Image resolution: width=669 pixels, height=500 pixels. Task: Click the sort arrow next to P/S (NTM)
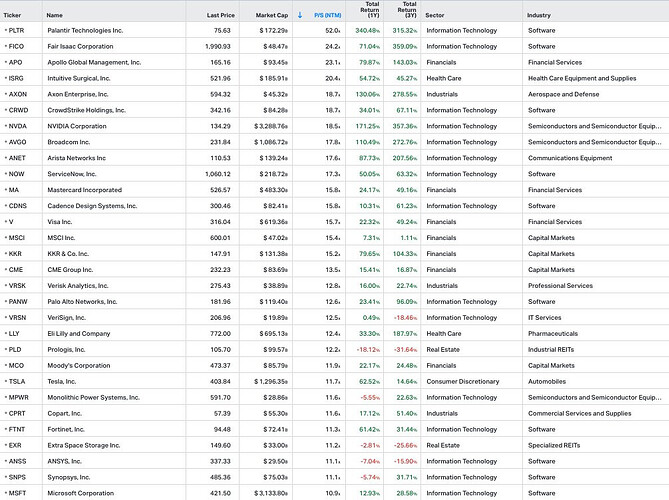point(300,15)
